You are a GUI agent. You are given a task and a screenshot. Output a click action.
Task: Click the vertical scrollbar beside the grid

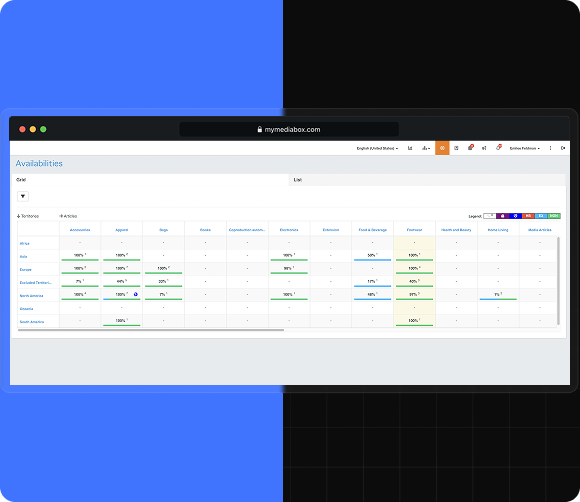pos(558,280)
